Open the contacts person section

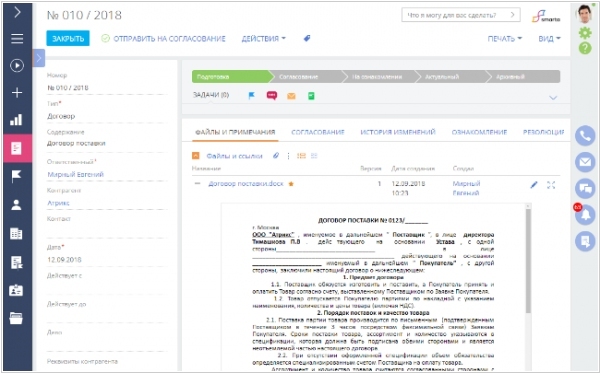coord(16,205)
